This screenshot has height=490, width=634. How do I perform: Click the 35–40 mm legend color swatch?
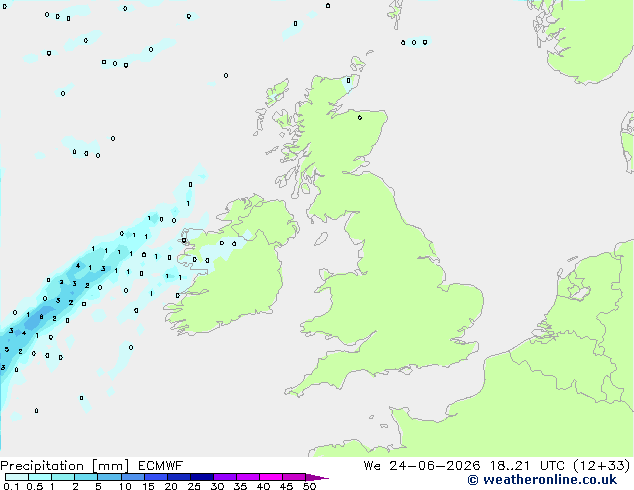pyautogui.click(x=248, y=477)
